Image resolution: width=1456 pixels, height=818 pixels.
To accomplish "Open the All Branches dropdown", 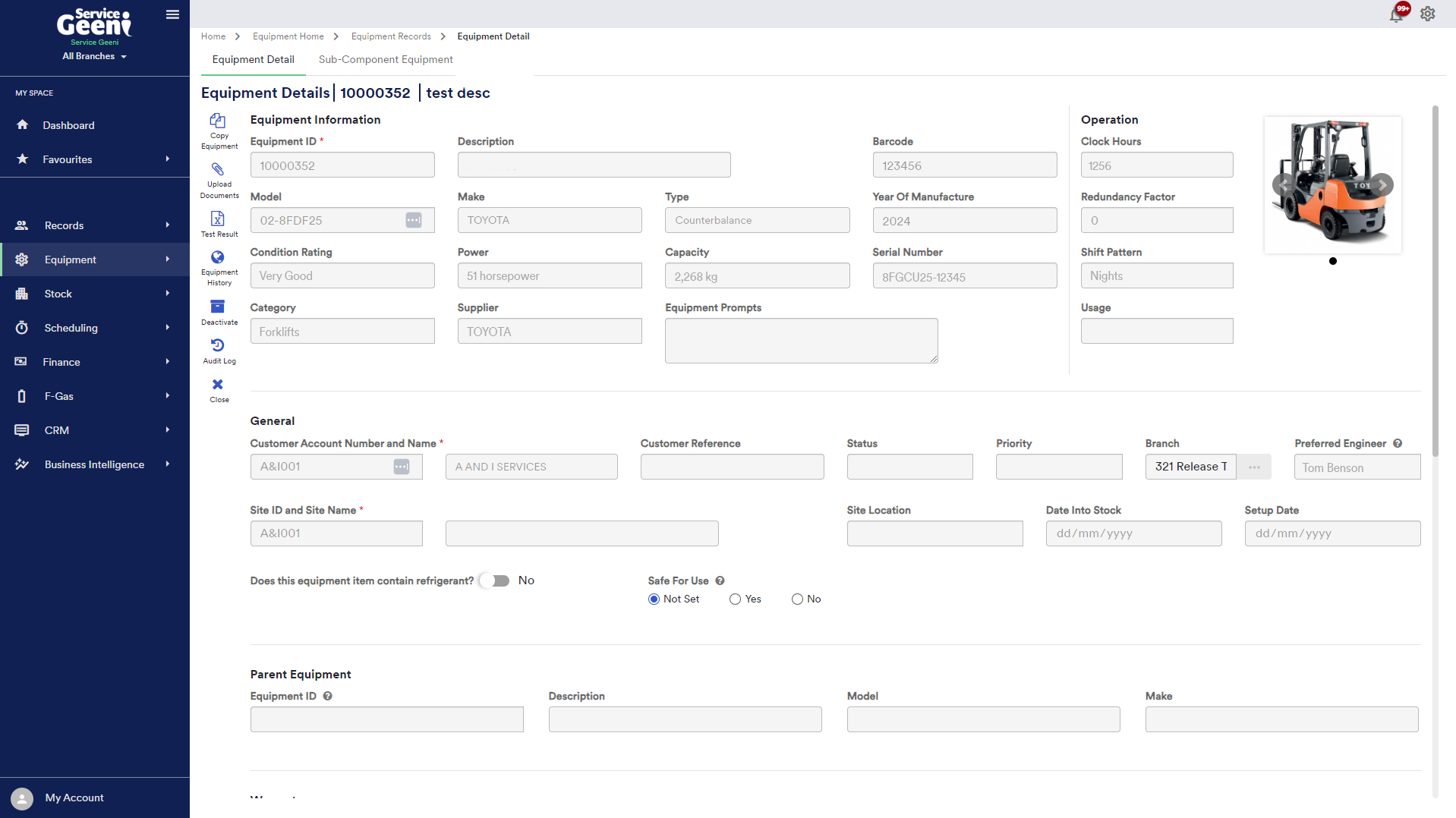I will [94, 56].
